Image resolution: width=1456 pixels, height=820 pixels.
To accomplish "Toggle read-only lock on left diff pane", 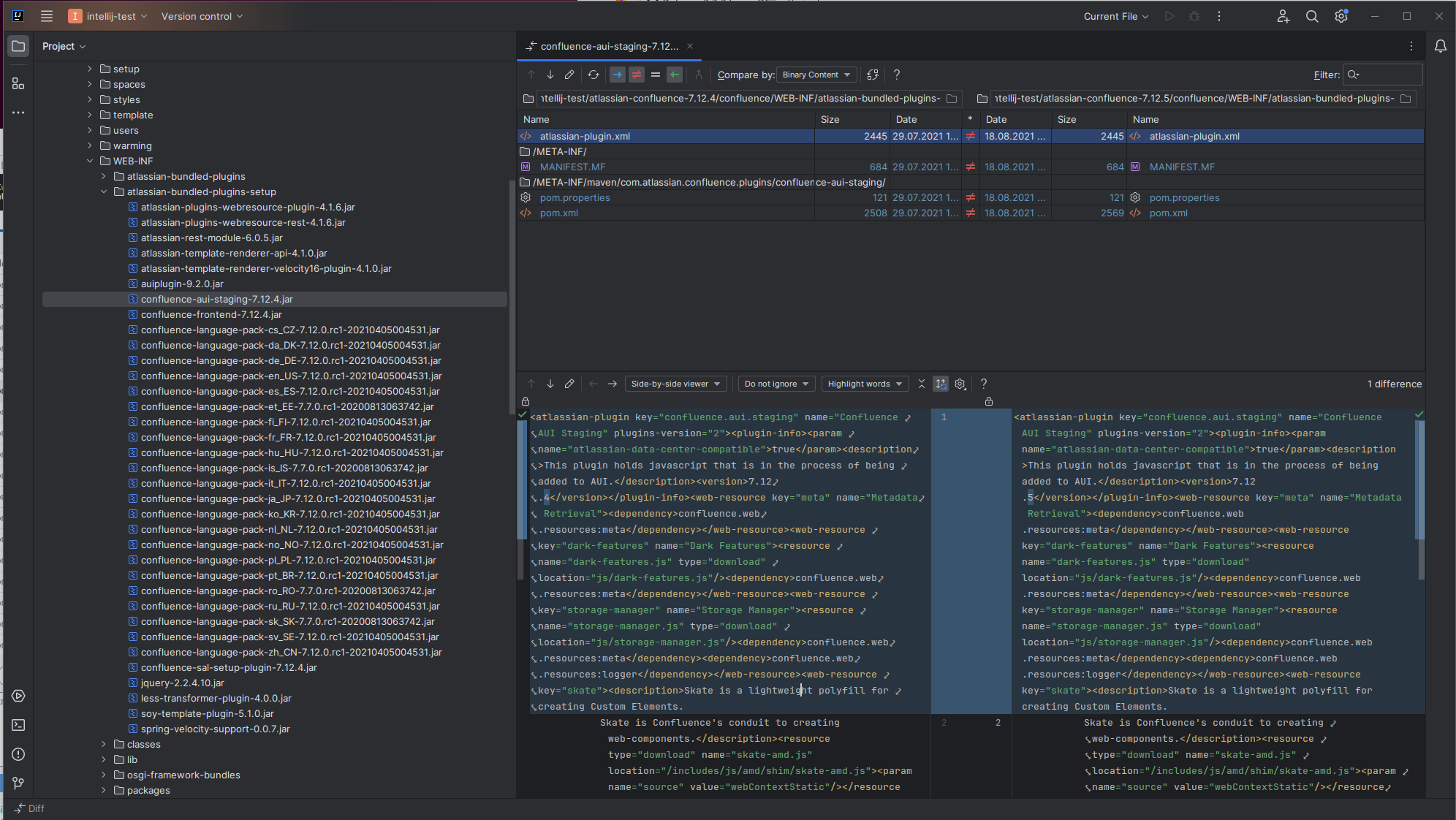I will pyautogui.click(x=526, y=401).
